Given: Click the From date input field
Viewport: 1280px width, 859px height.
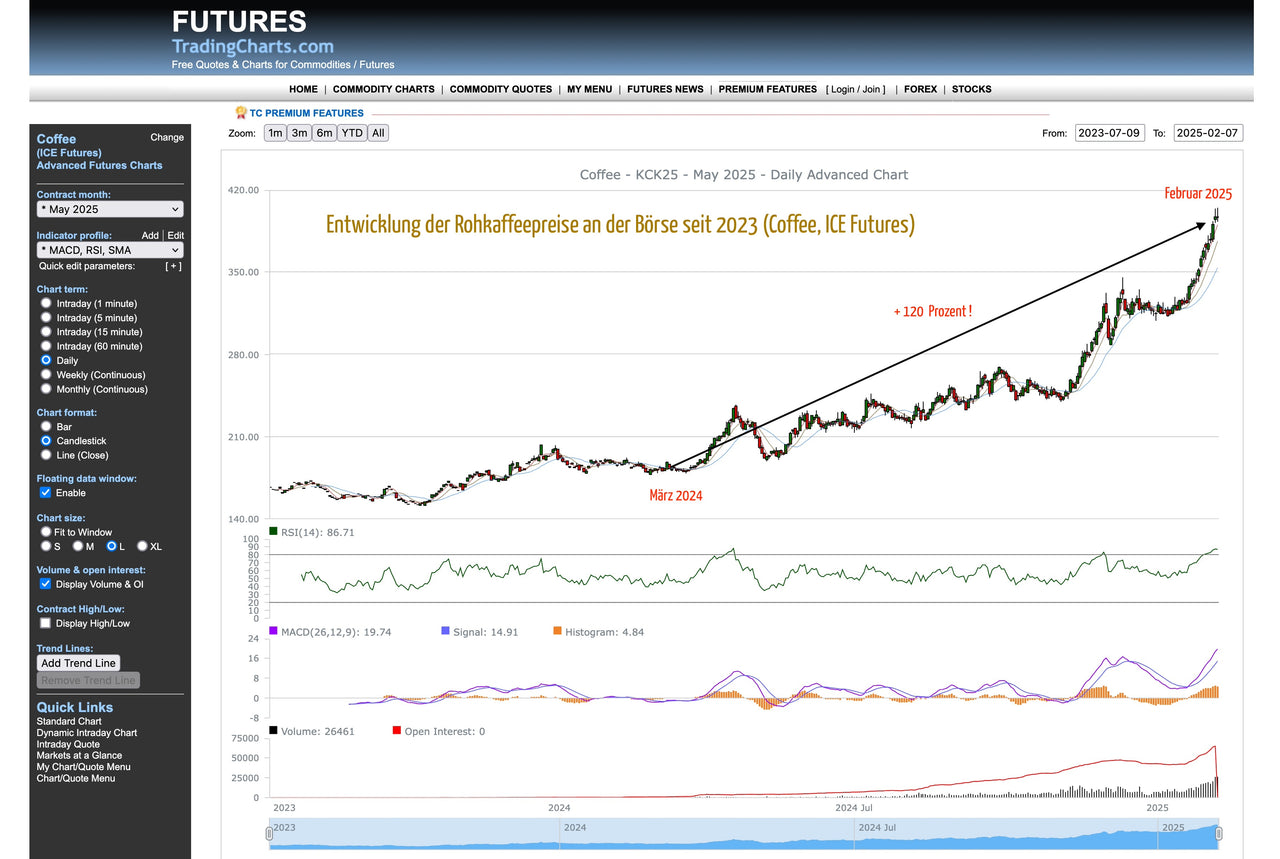Looking at the screenshot, I should pyautogui.click(x=1108, y=133).
